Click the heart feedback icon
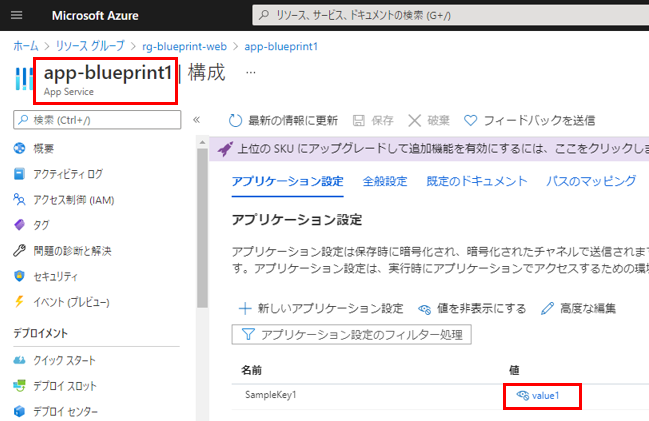Screen dimensions: 649x421 point(470,120)
